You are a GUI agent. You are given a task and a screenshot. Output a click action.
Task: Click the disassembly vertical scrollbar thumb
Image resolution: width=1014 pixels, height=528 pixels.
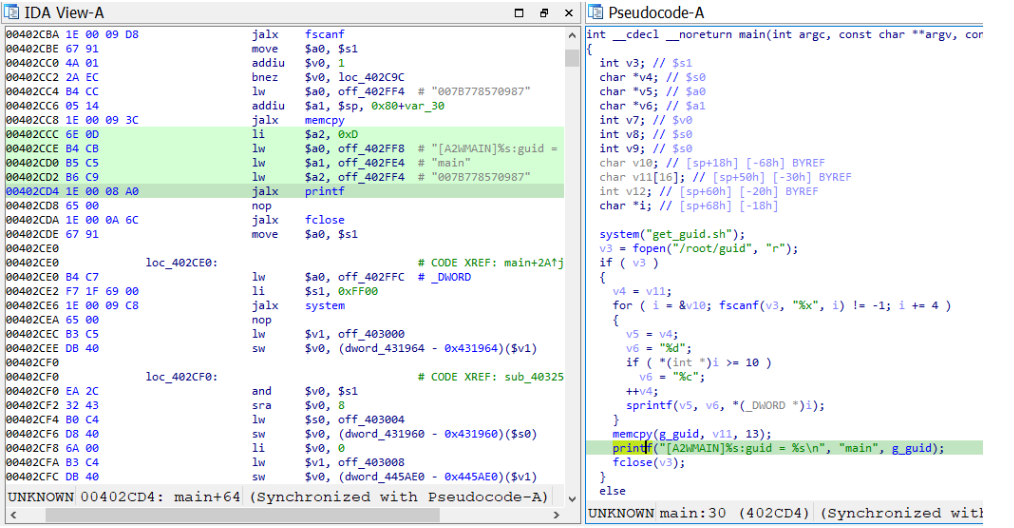pos(572,58)
